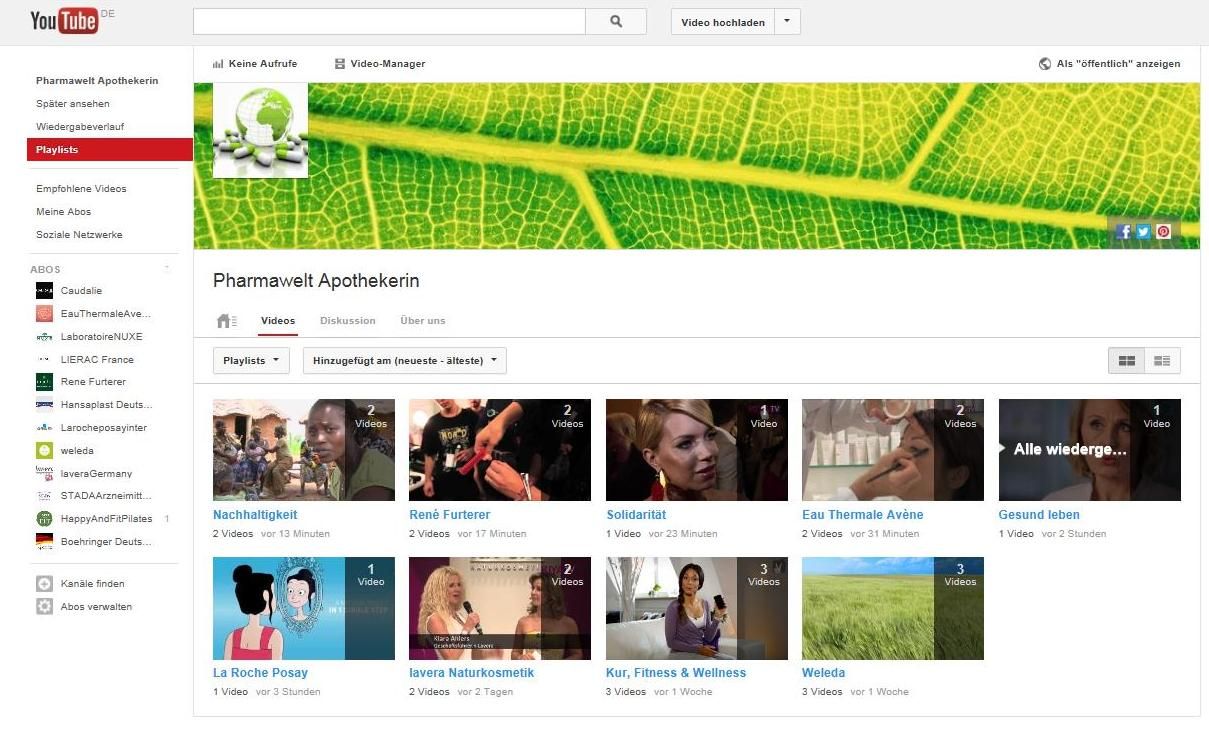Click the LIERAC France subscription
This screenshot has width=1209, height=734.
[x=97, y=360]
